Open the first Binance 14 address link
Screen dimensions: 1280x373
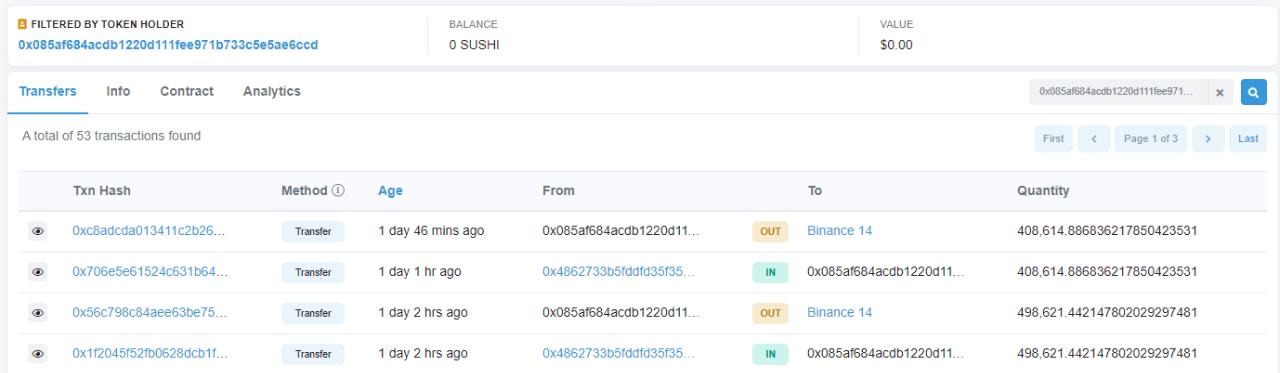[x=840, y=231]
